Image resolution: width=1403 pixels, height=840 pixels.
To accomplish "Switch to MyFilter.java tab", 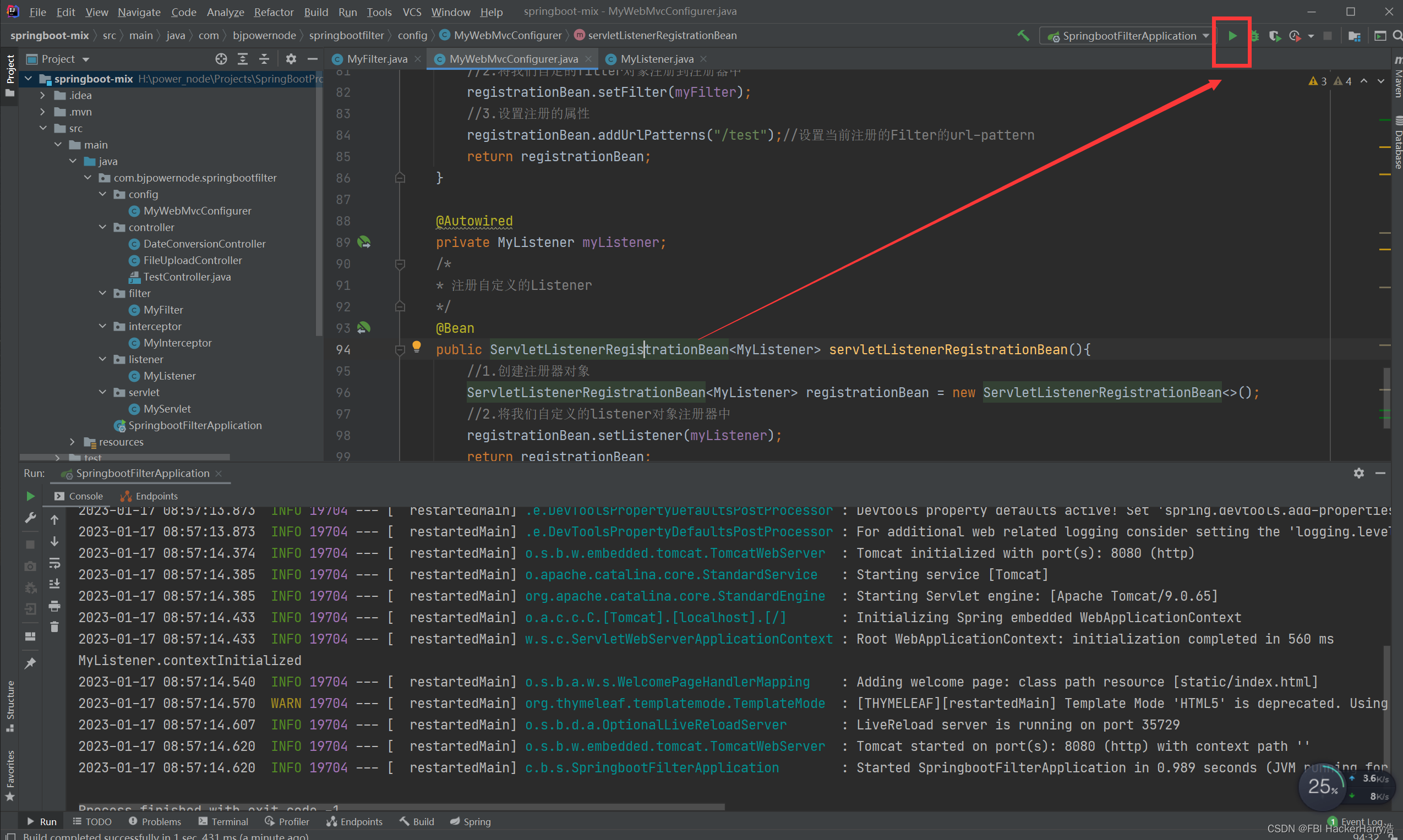I will 377,59.
